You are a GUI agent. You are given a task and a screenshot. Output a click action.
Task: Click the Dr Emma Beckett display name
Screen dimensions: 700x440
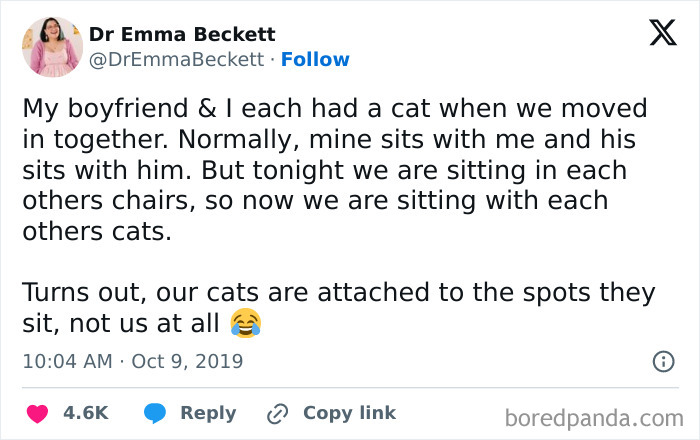pos(182,34)
